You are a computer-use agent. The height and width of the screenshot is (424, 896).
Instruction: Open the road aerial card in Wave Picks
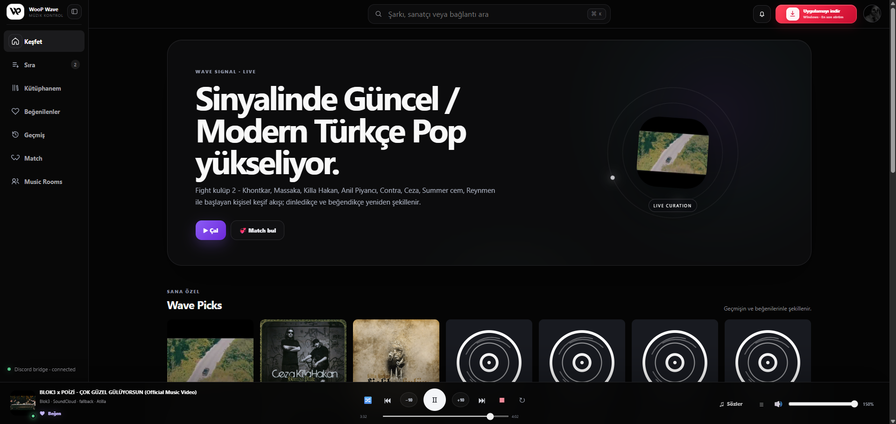point(210,351)
